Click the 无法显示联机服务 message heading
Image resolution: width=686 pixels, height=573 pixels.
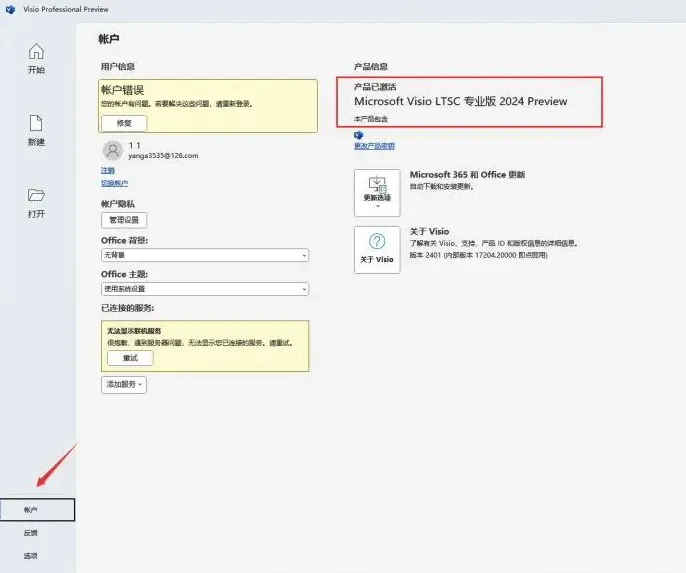click(x=134, y=331)
